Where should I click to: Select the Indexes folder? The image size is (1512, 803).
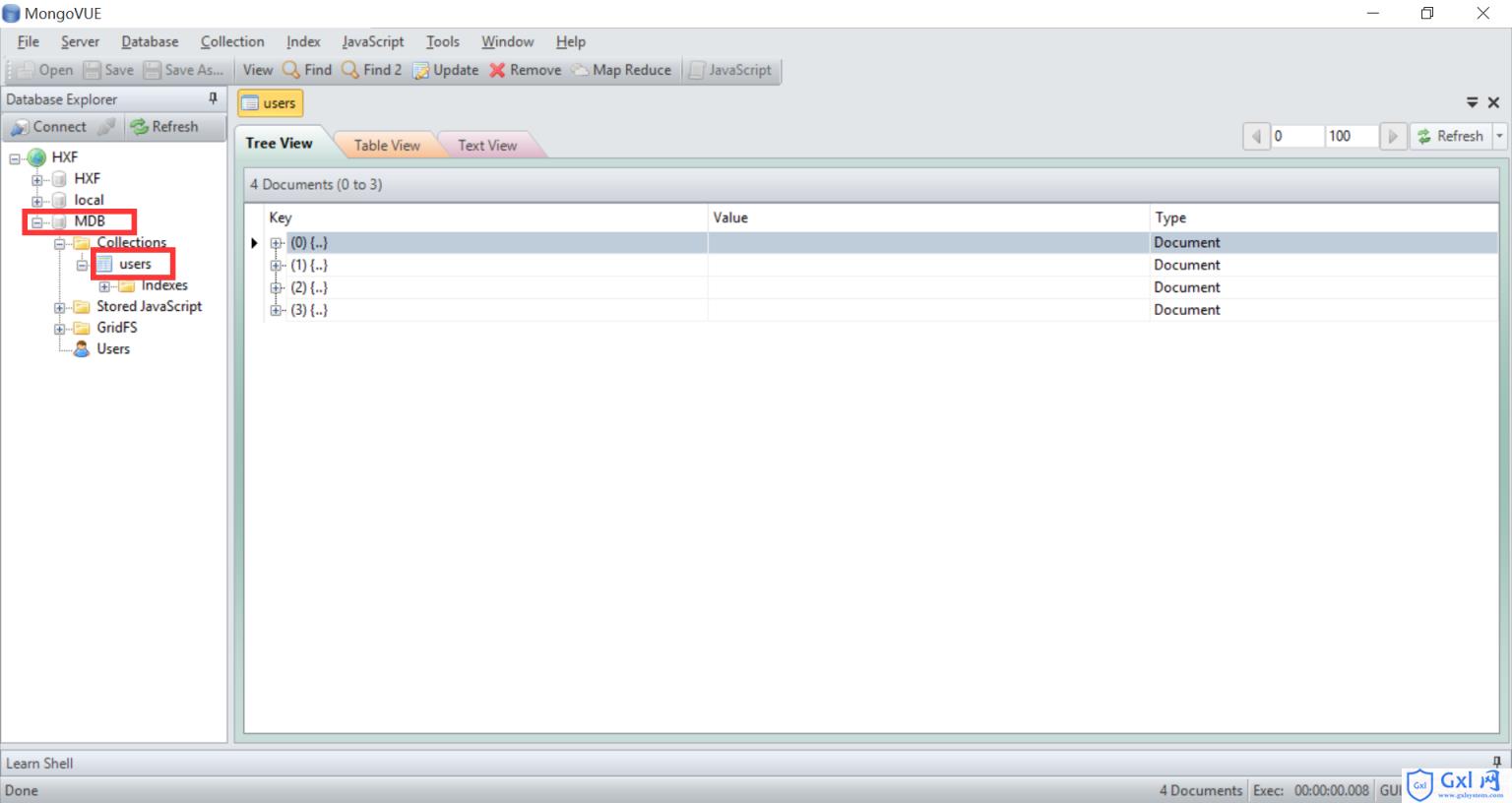point(154,285)
